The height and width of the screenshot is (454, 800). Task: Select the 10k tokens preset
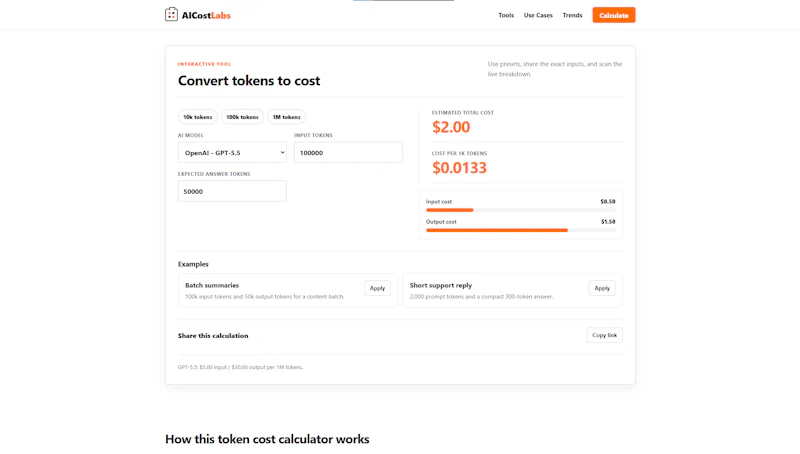(197, 117)
